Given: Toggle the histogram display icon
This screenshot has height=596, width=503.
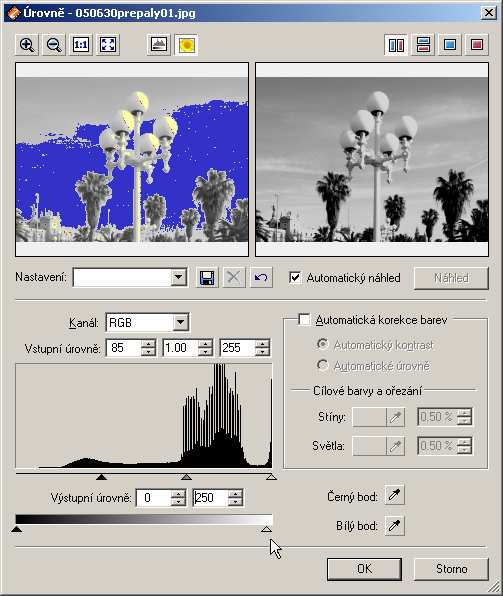Looking at the screenshot, I should [159, 45].
